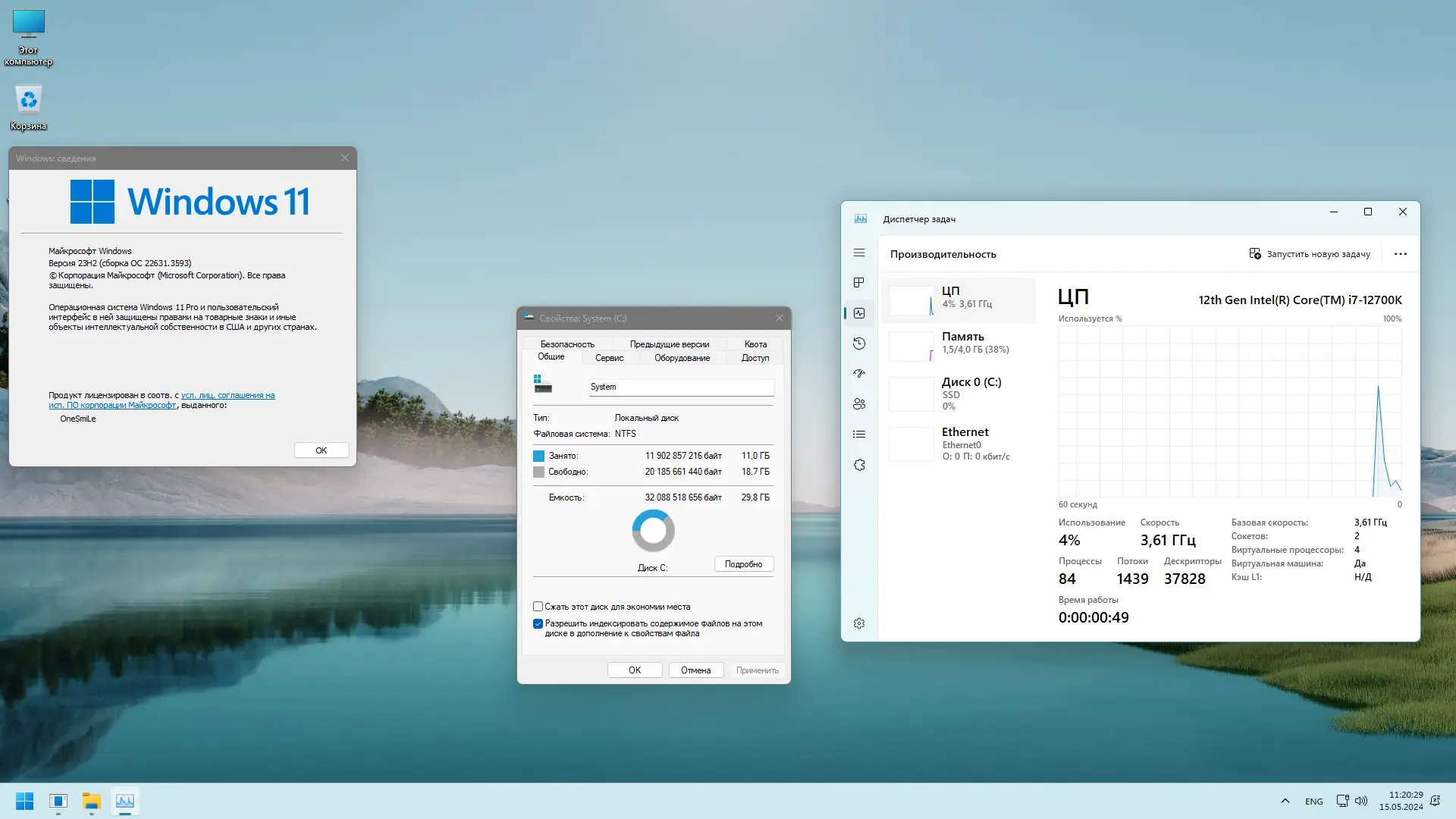Open App history page icon
The height and width of the screenshot is (819, 1456).
pos(858,344)
